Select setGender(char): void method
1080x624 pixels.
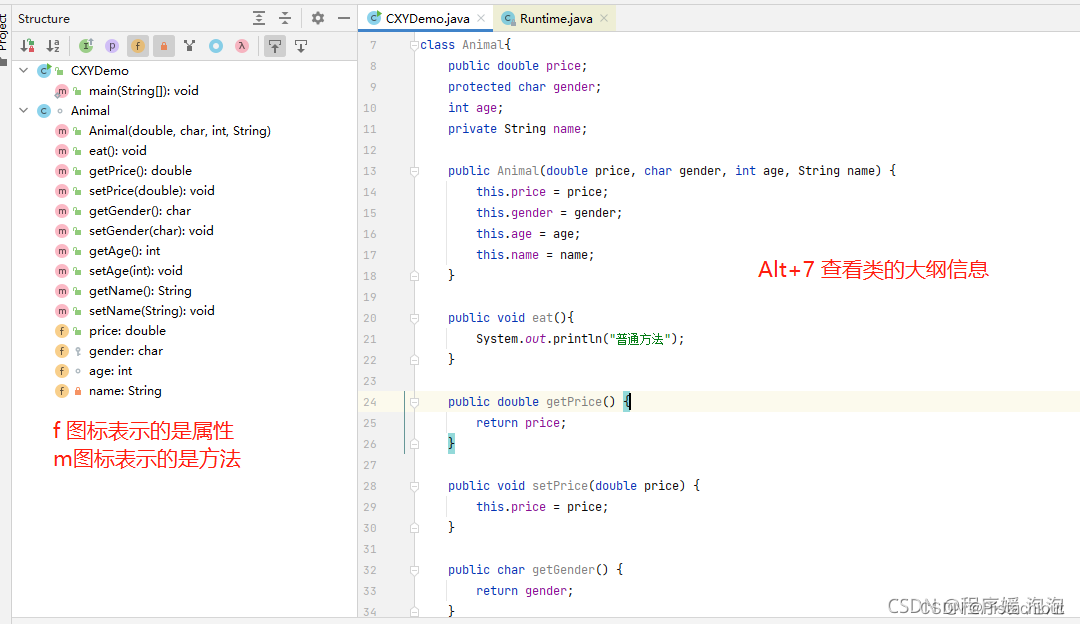151,230
